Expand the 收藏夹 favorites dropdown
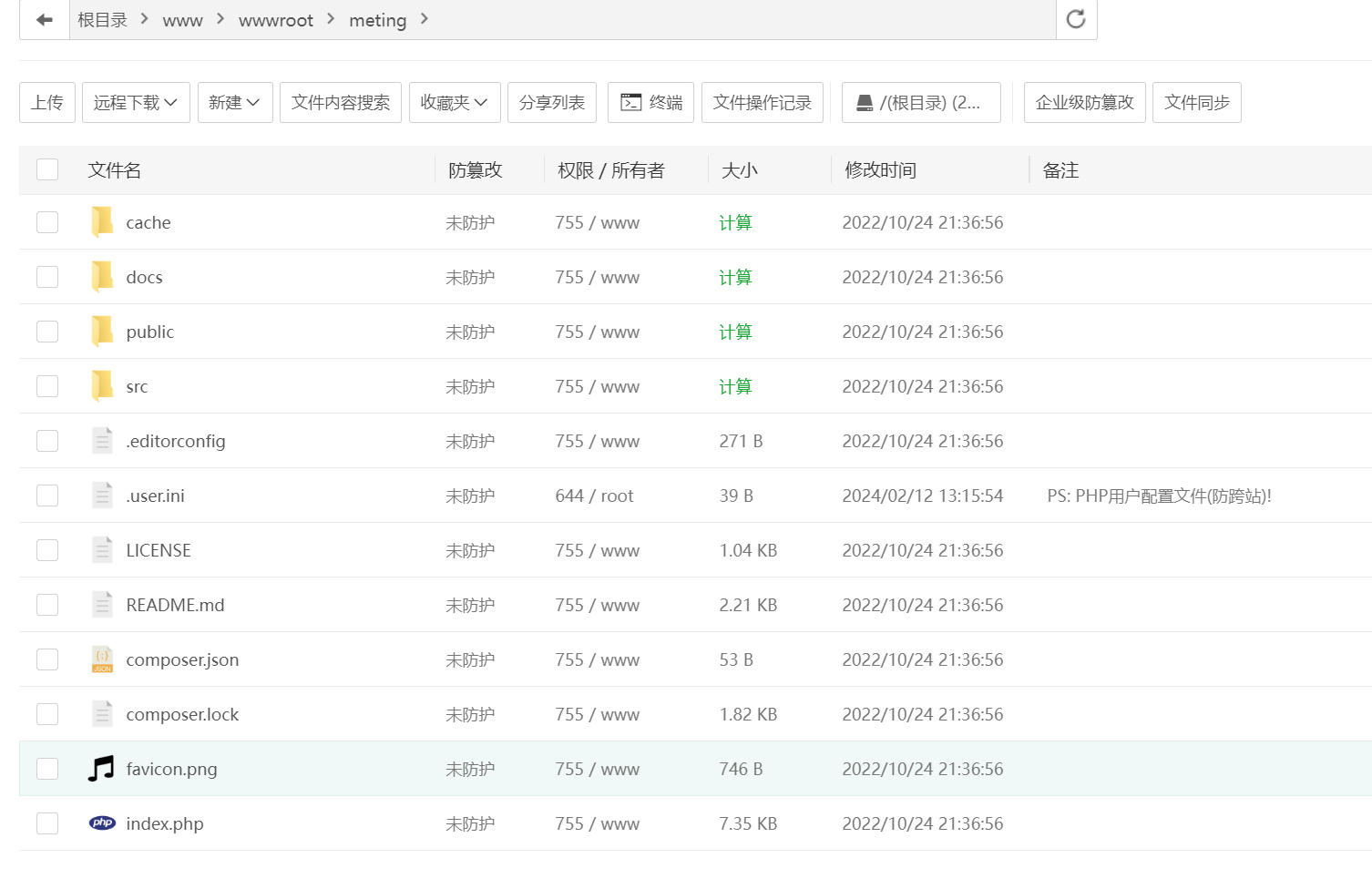The image size is (1372, 889). [x=454, y=102]
